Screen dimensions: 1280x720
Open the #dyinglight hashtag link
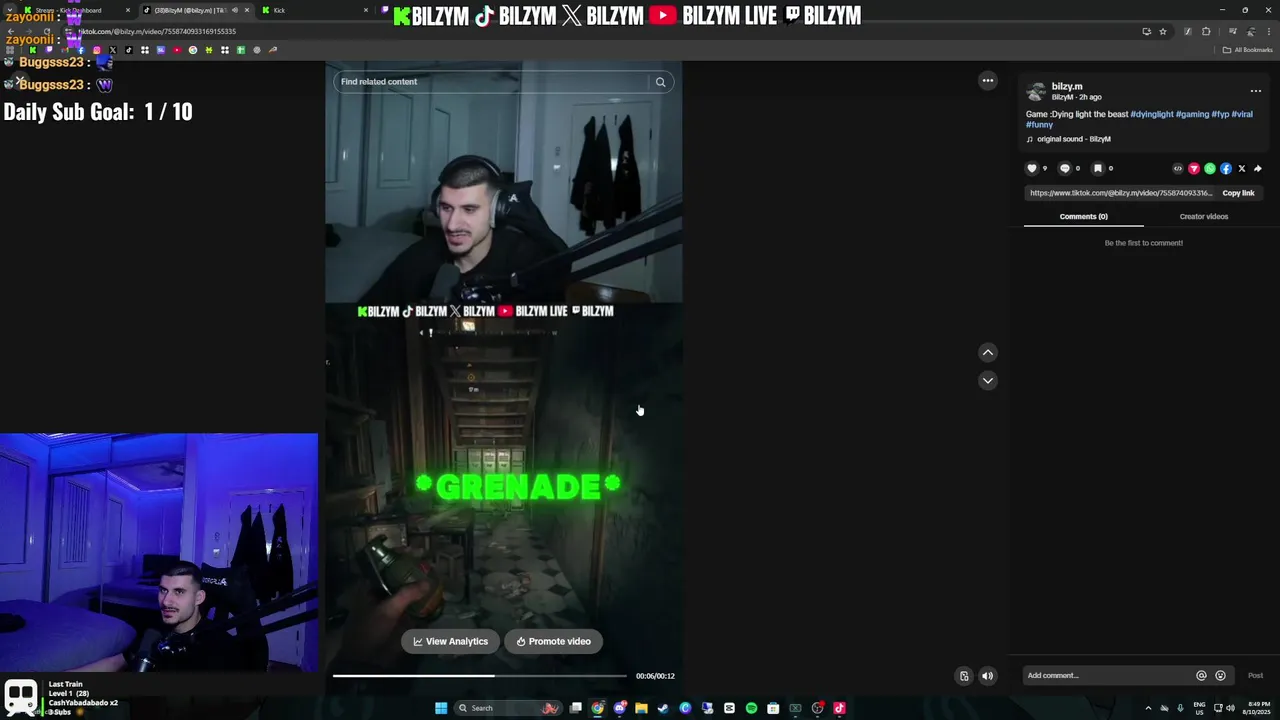coord(1152,114)
